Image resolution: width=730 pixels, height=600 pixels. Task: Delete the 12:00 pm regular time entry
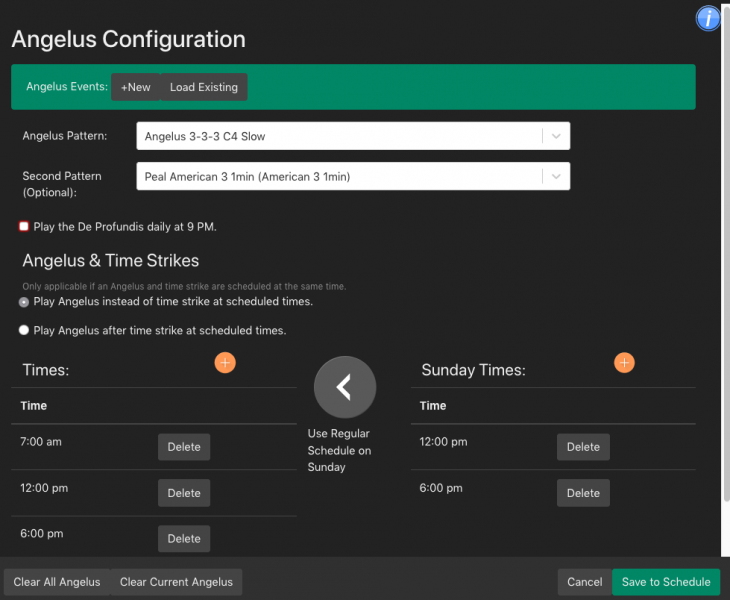[184, 493]
